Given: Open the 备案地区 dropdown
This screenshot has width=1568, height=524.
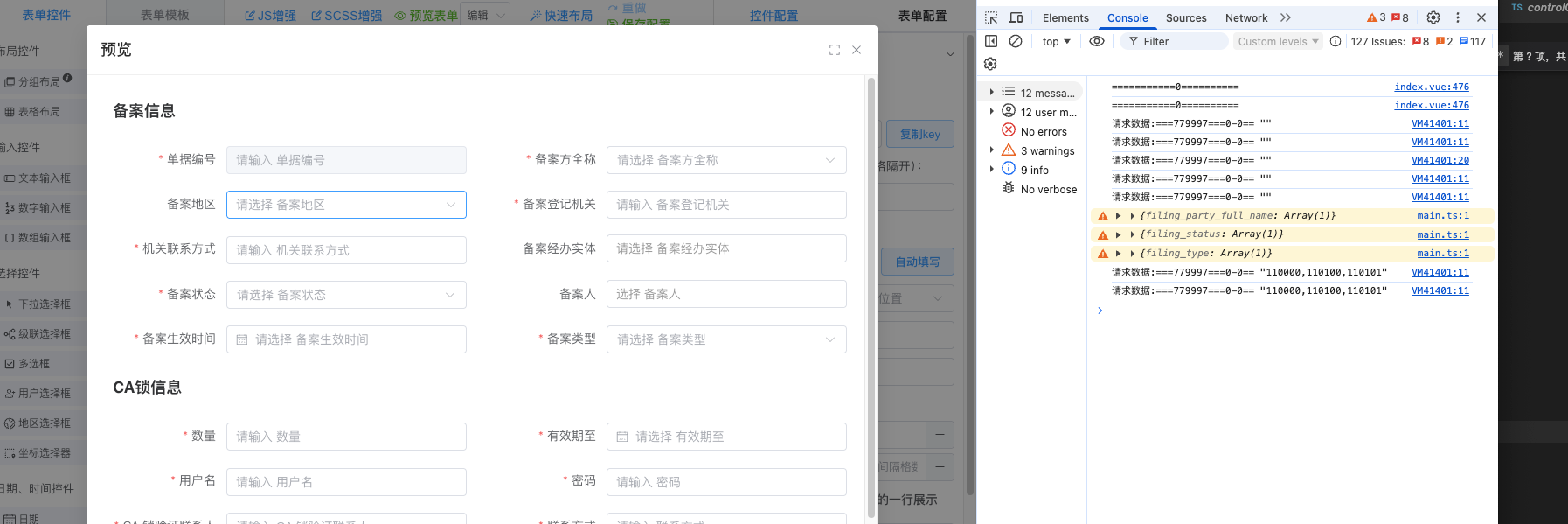Looking at the screenshot, I should [346, 205].
